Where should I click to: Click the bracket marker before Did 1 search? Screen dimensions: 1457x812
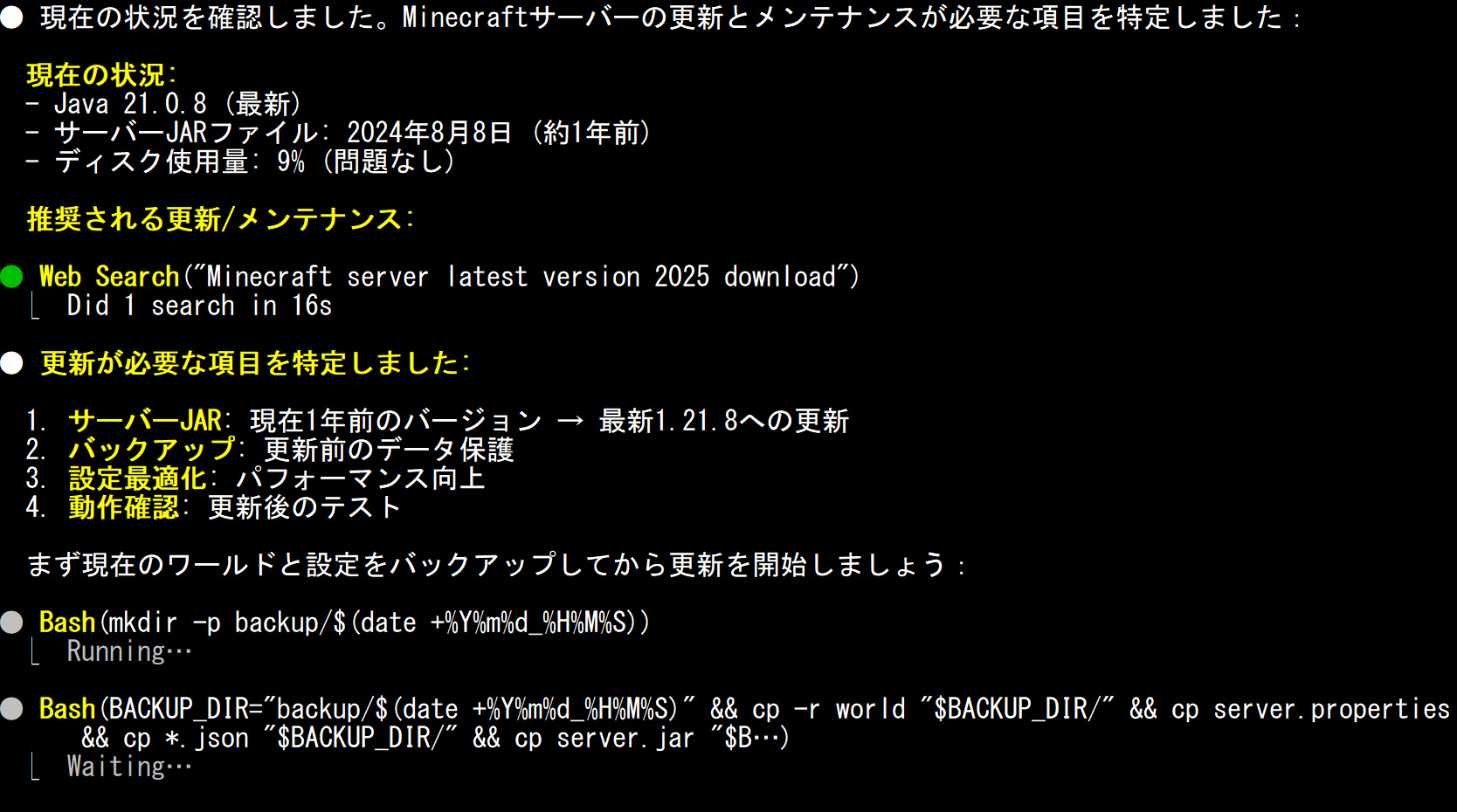click(35, 306)
